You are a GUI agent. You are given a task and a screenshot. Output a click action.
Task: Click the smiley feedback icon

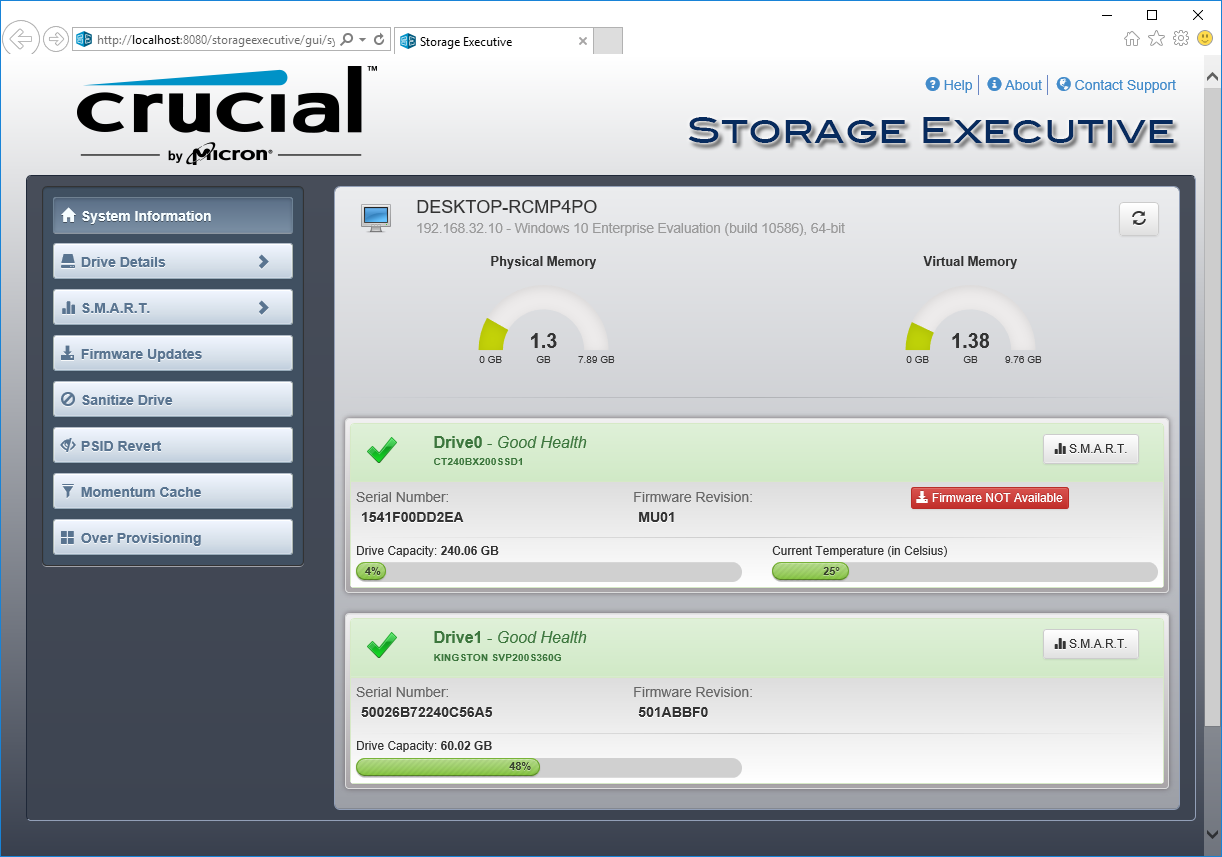(1205, 38)
